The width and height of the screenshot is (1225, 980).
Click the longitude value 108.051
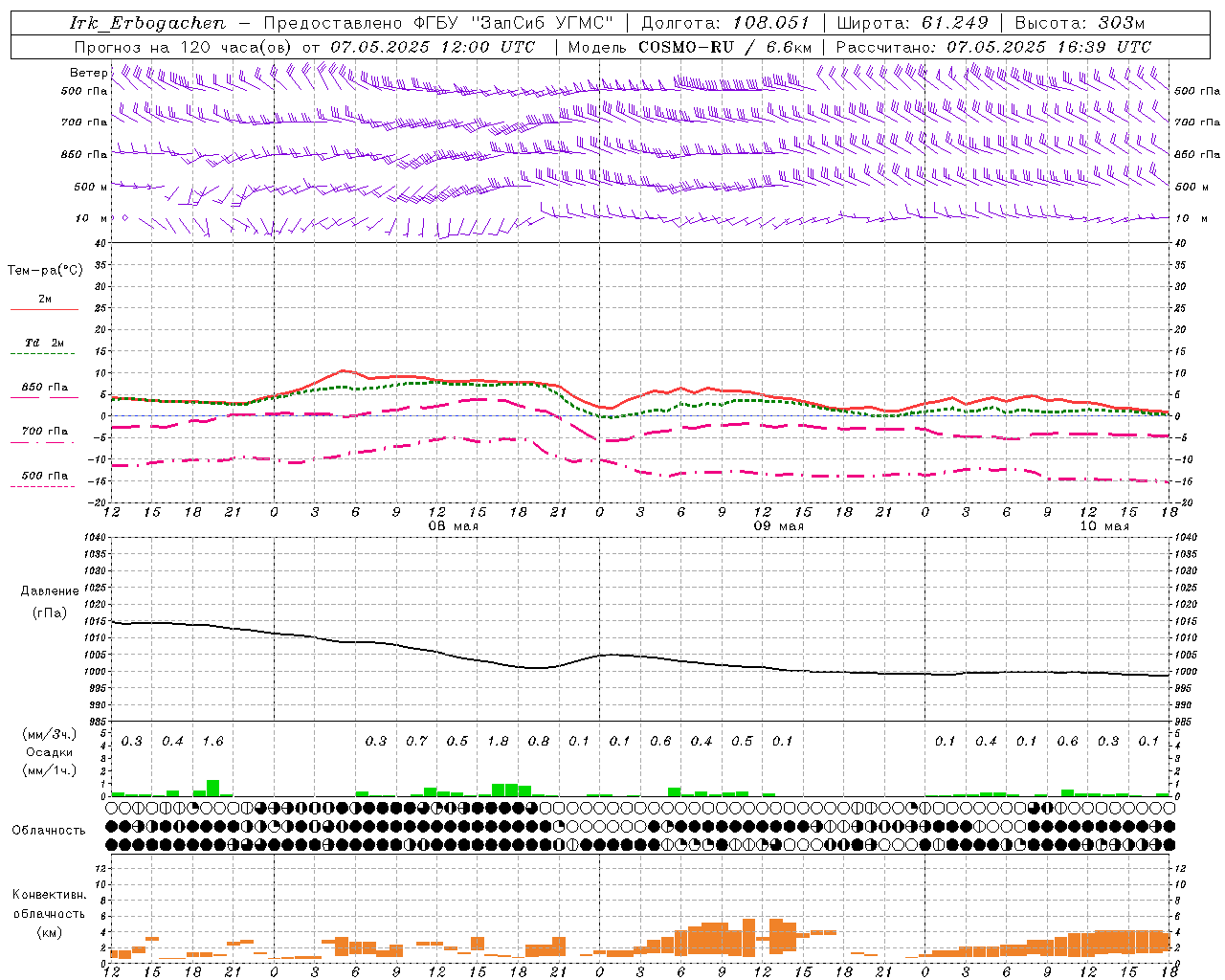click(x=771, y=23)
